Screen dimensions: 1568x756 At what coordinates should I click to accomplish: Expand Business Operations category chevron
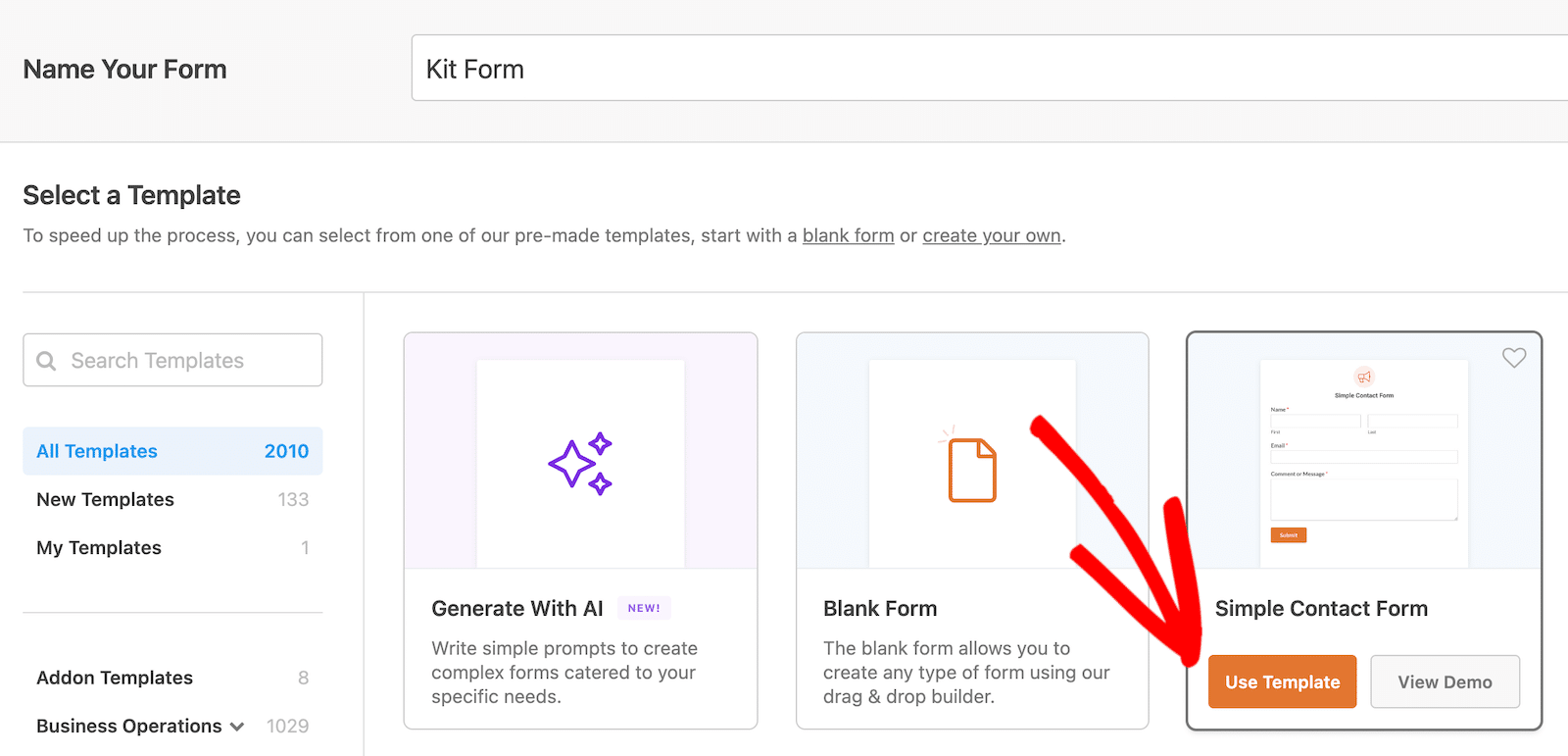[x=237, y=727]
